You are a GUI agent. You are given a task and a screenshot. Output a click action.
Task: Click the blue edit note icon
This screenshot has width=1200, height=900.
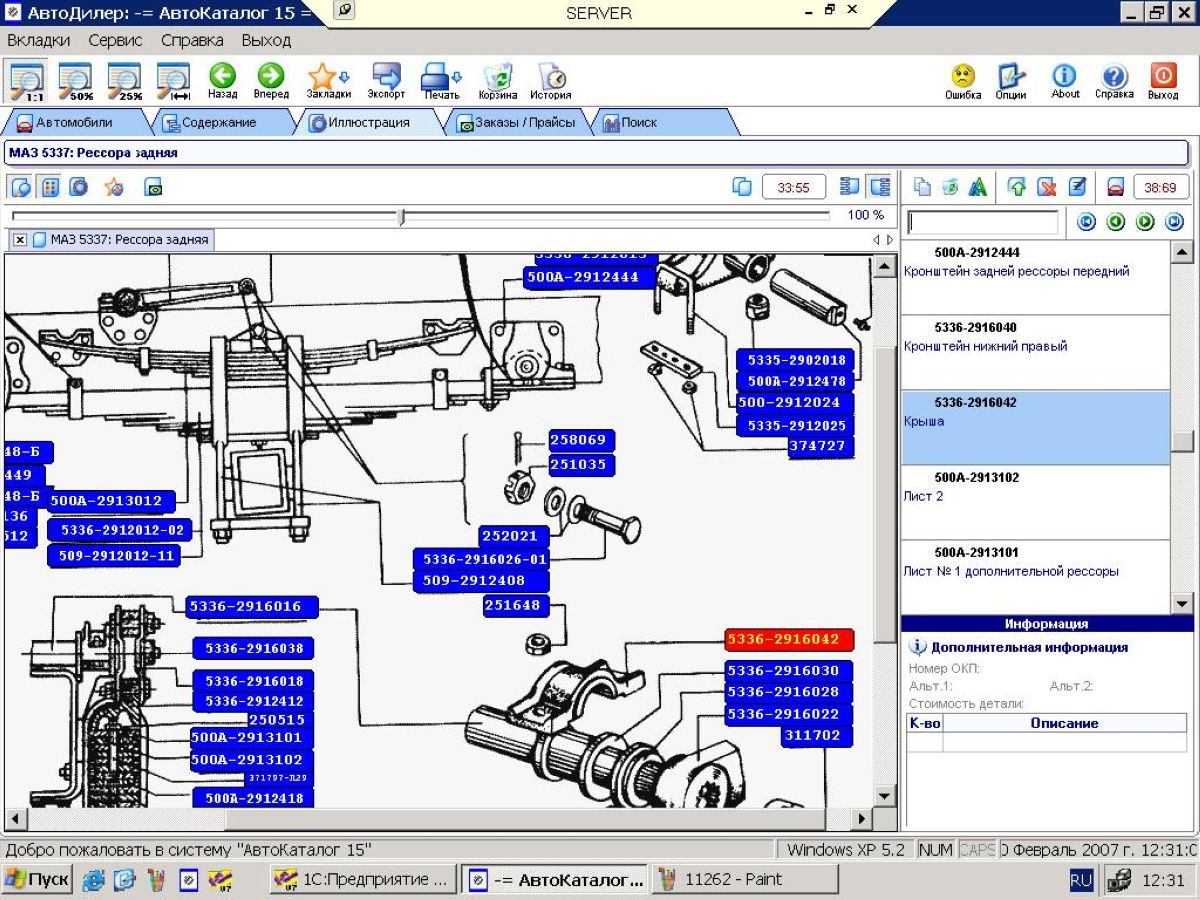[1077, 187]
